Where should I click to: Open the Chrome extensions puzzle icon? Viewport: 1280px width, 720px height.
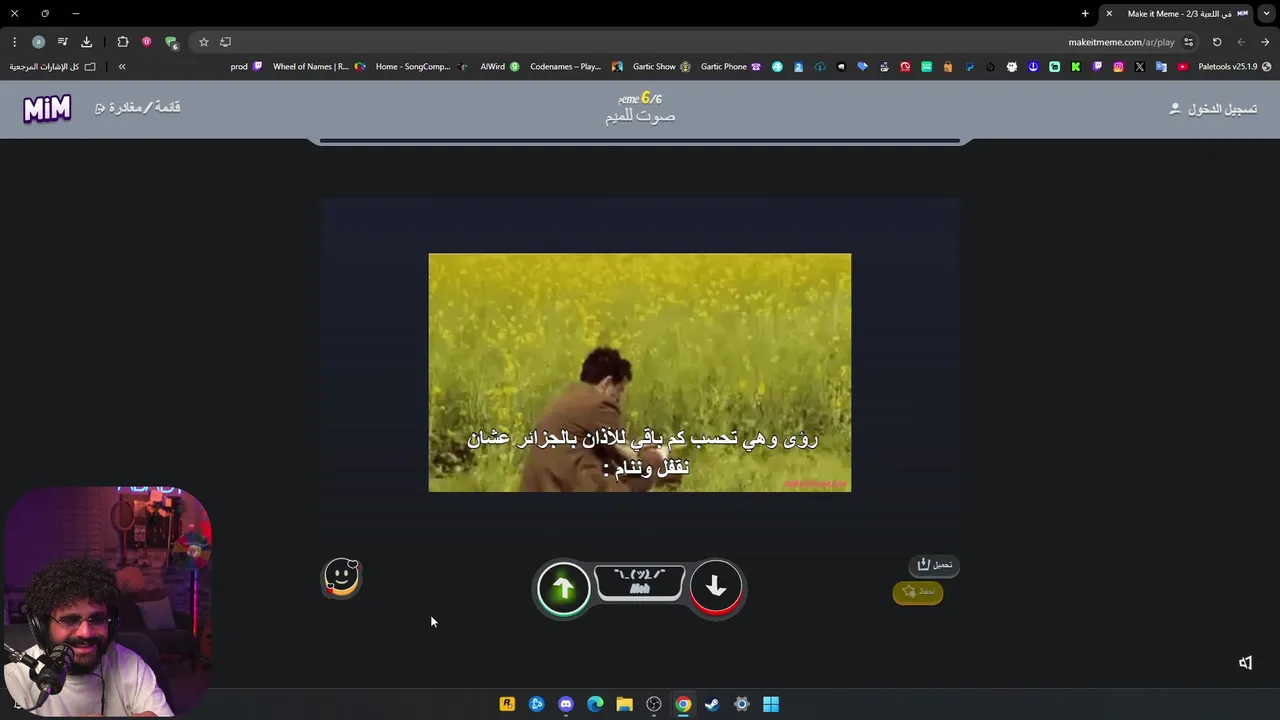click(x=123, y=42)
